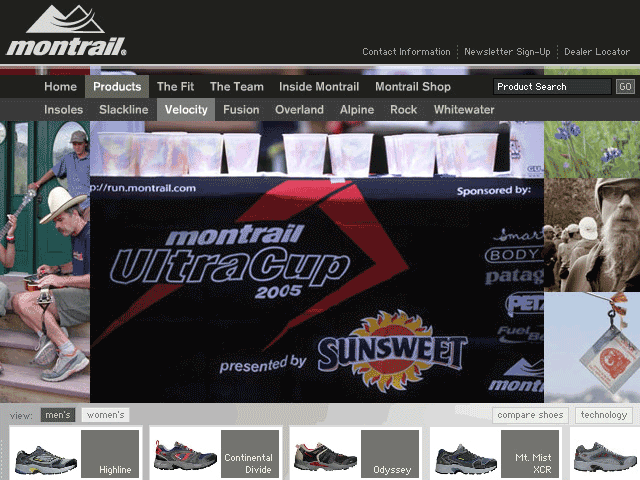Click the Continental Divide label tile
This screenshot has height=480, width=640.
coord(250,454)
